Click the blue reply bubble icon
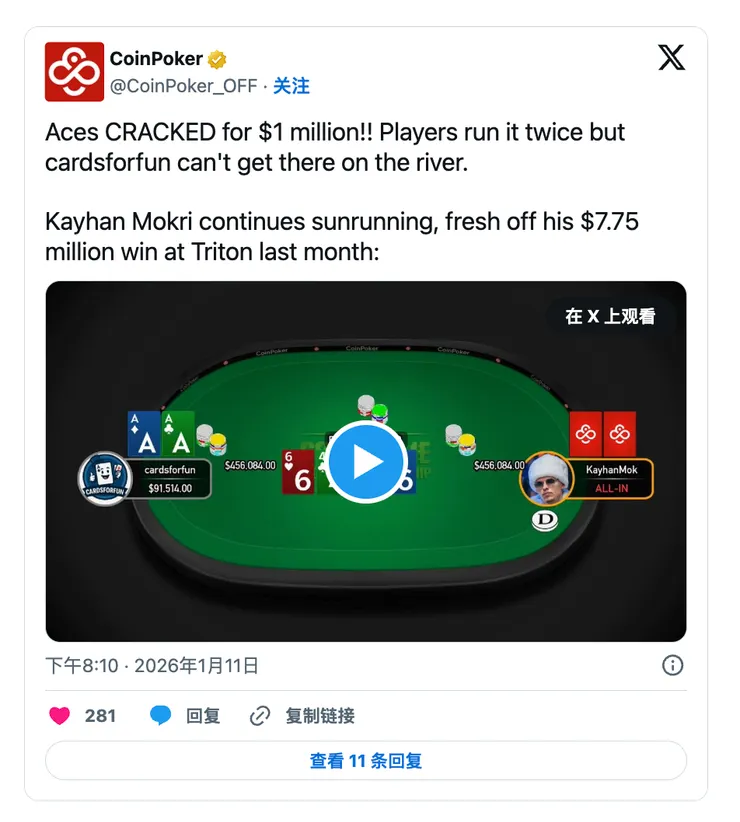 [x=160, y=716]
